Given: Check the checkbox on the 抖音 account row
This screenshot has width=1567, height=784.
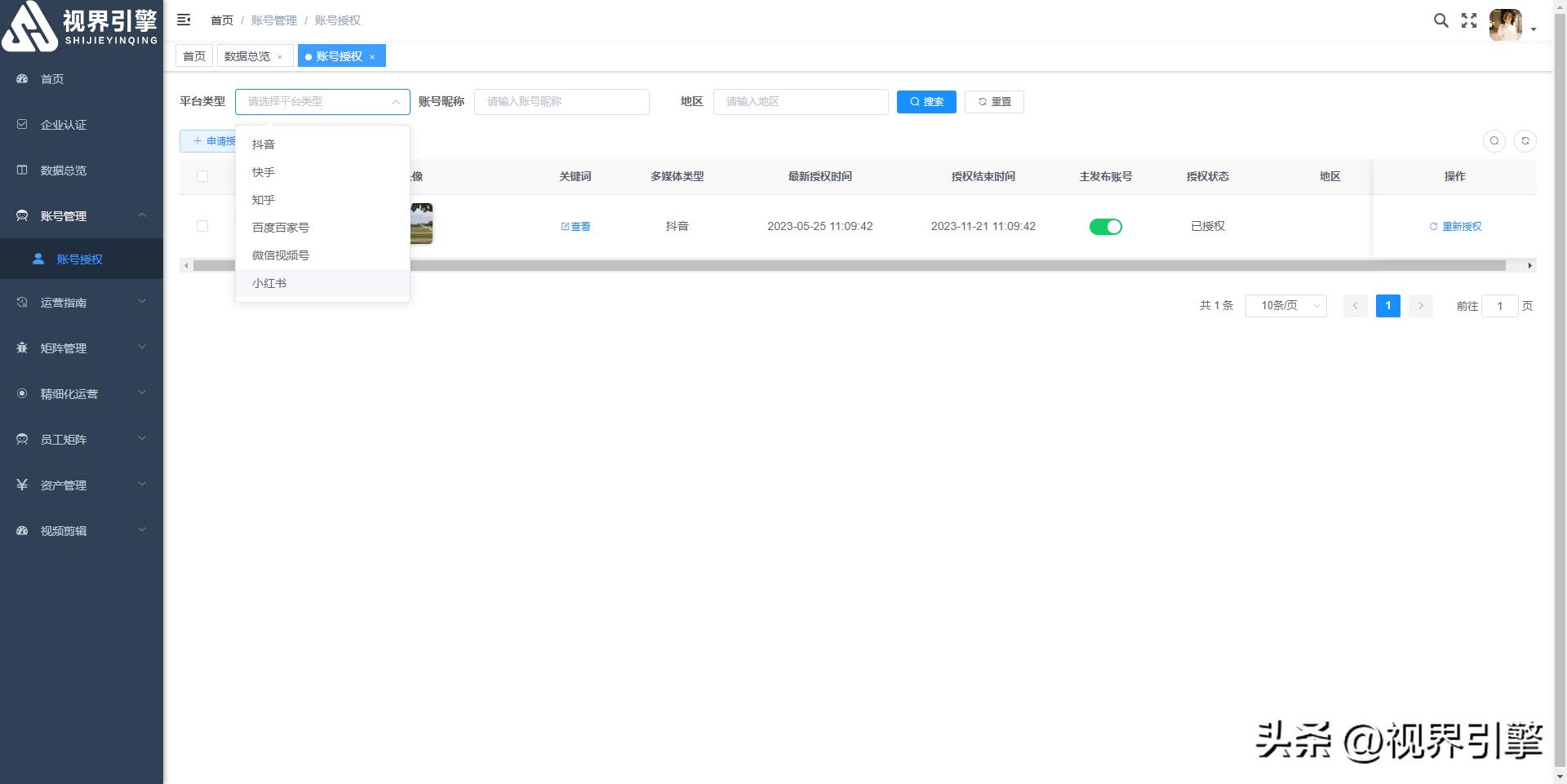Looking at the screenshot, I should 202,226.
